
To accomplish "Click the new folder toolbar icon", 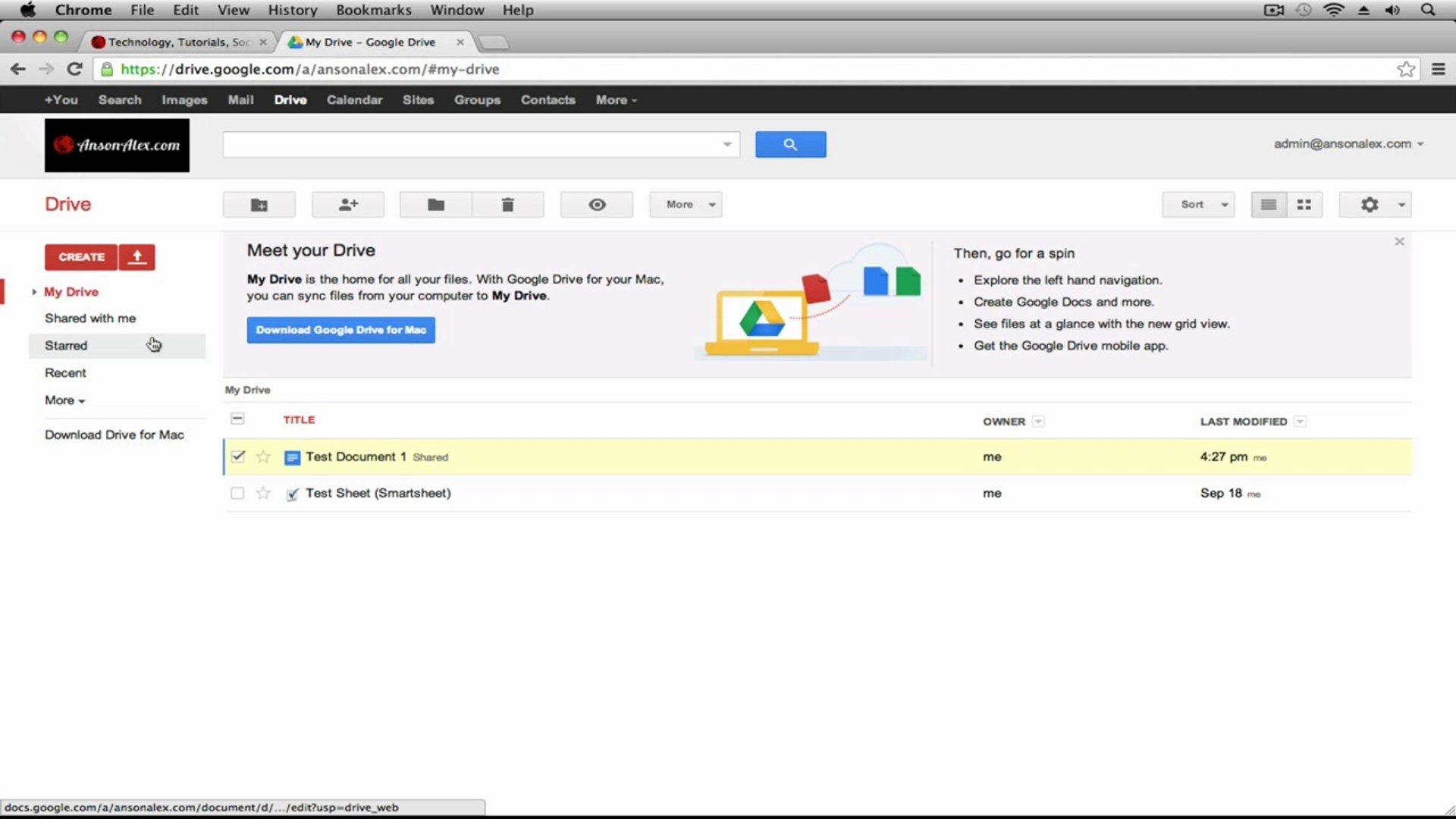I will (x=259, y=205).
